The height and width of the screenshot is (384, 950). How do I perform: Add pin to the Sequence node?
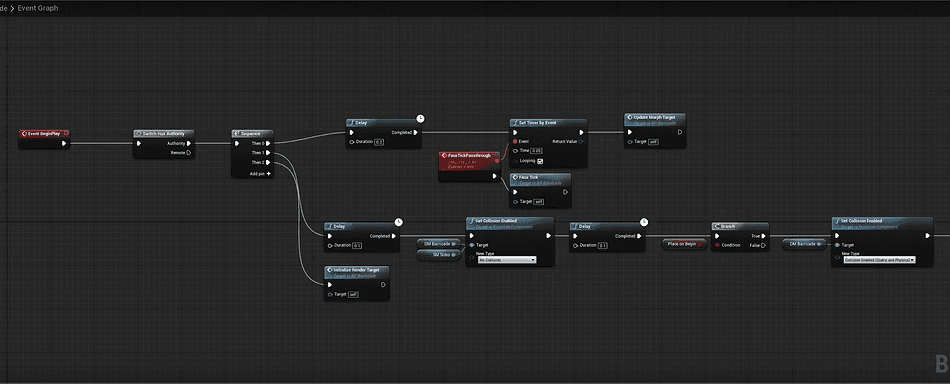pyautogui.click(x=261, y=173)
